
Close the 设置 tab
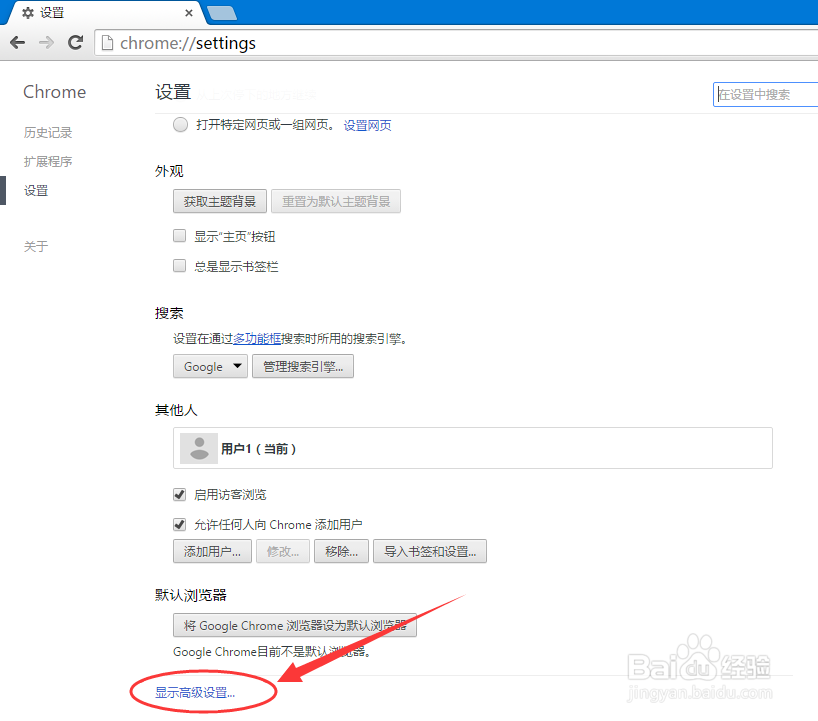pos(189,13)
